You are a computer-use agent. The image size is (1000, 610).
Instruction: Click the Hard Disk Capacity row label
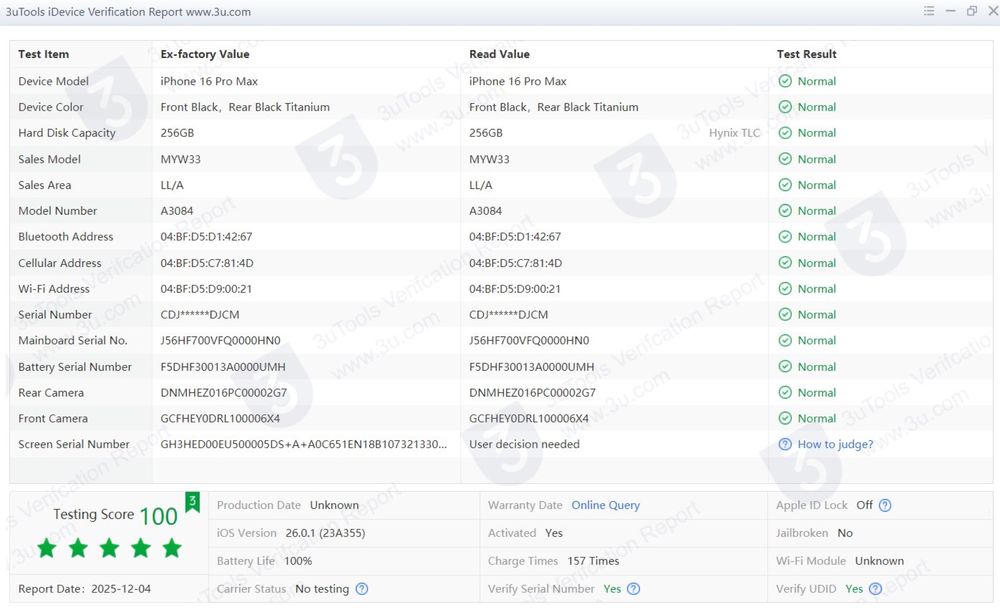67,133
